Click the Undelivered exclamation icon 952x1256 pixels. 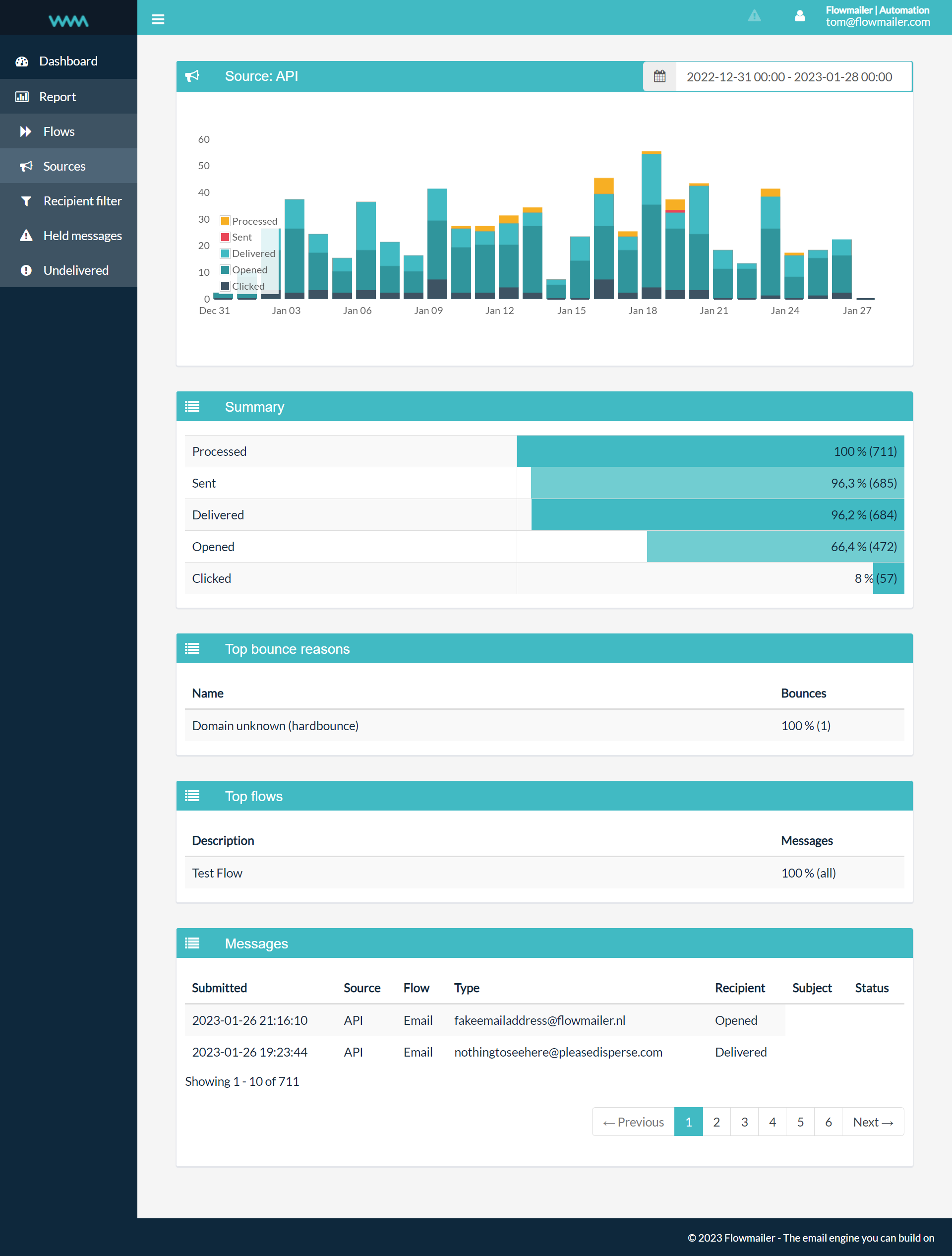(x=26, y=270)
